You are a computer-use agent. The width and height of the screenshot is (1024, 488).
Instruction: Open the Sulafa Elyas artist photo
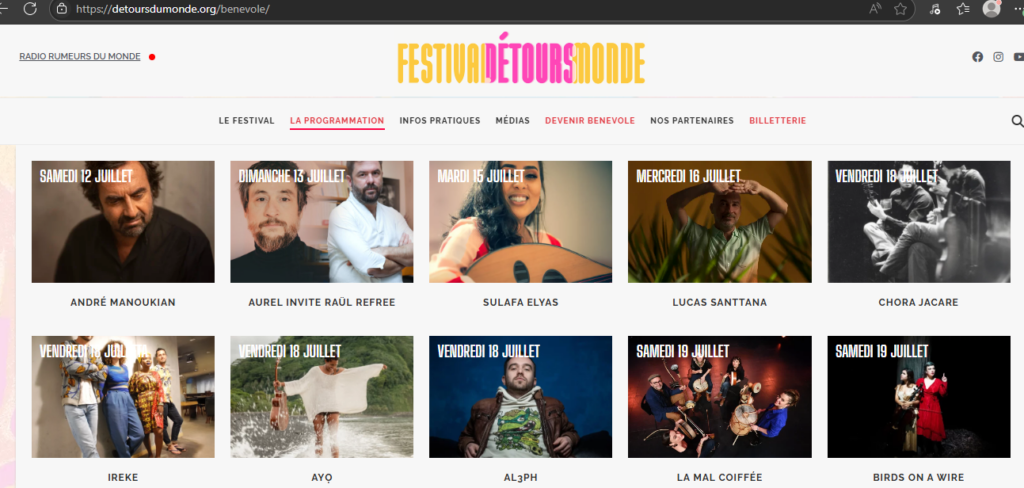click(520, 221)
